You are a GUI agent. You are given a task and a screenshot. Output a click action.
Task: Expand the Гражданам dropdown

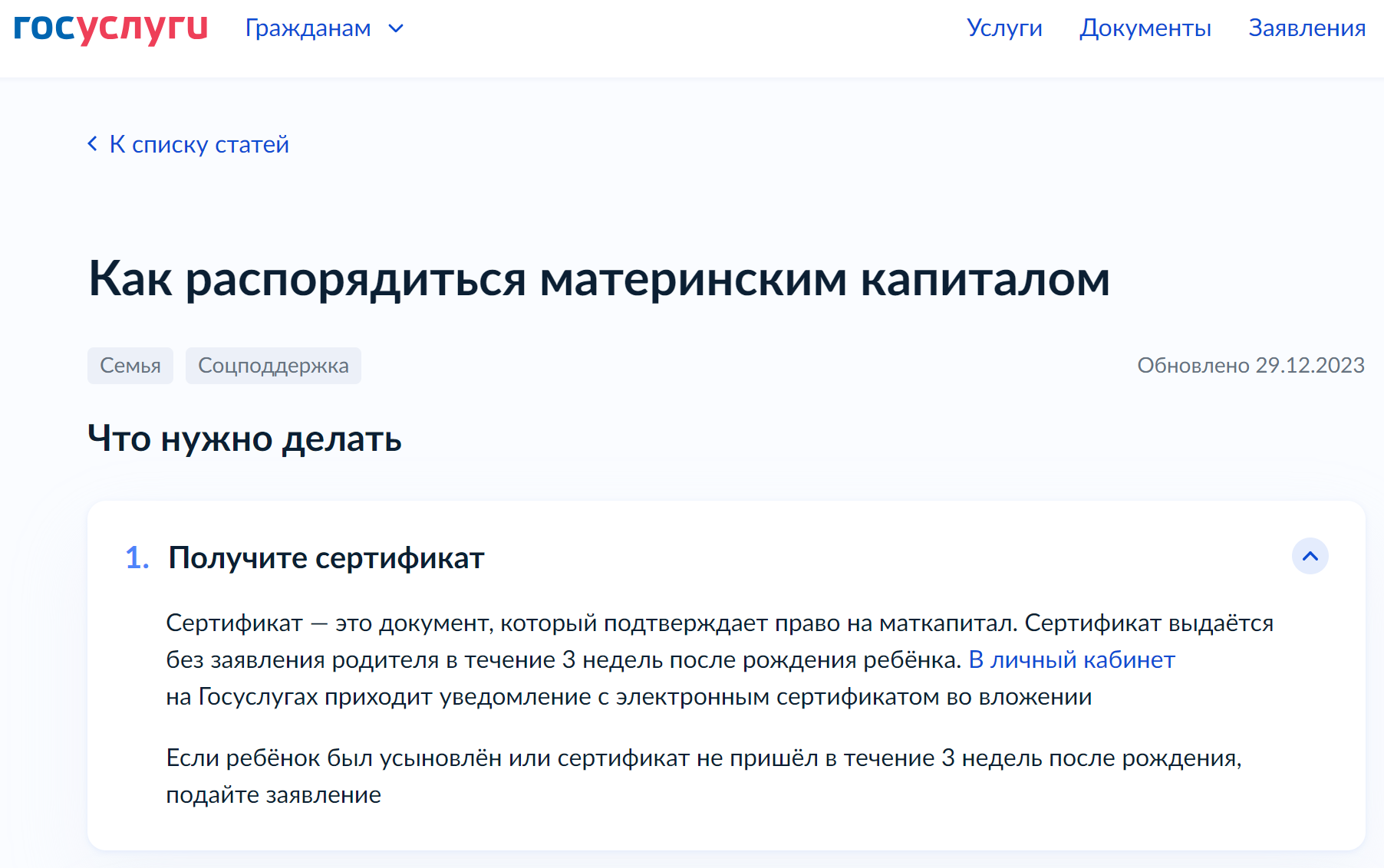(324, 28)
